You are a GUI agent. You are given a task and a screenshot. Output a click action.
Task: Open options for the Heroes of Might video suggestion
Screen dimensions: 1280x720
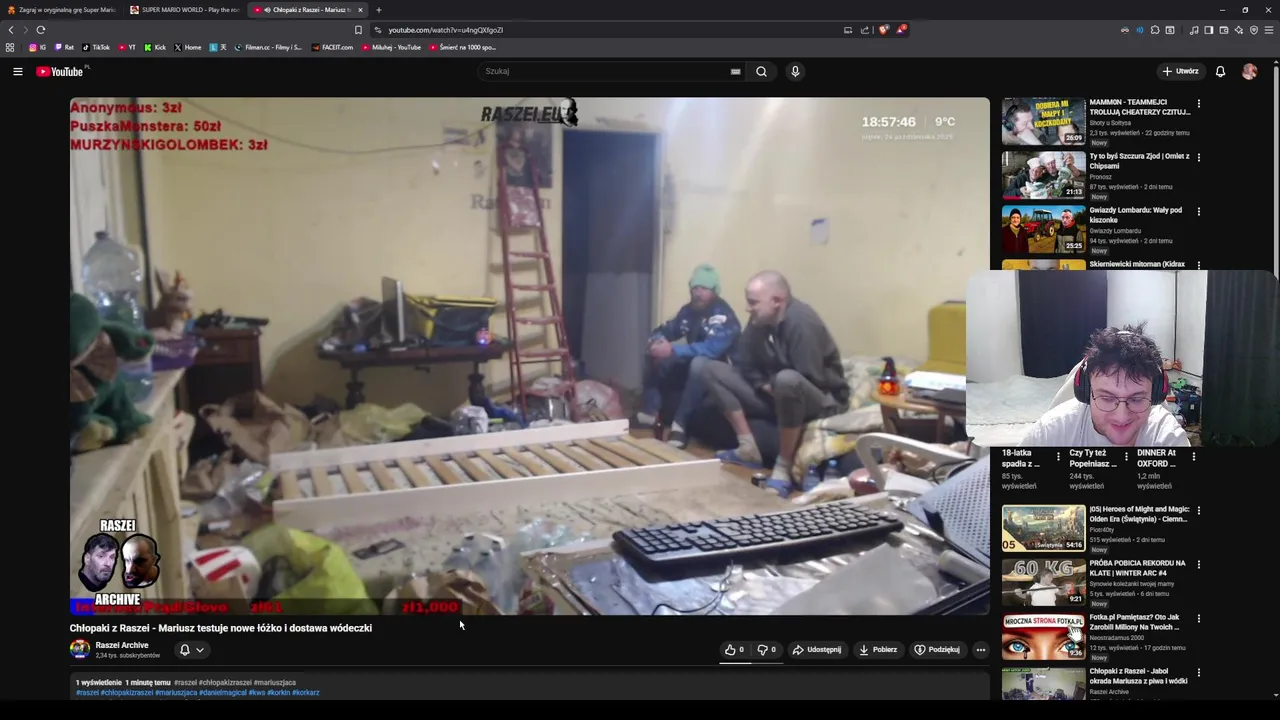tap(1198, 510)
